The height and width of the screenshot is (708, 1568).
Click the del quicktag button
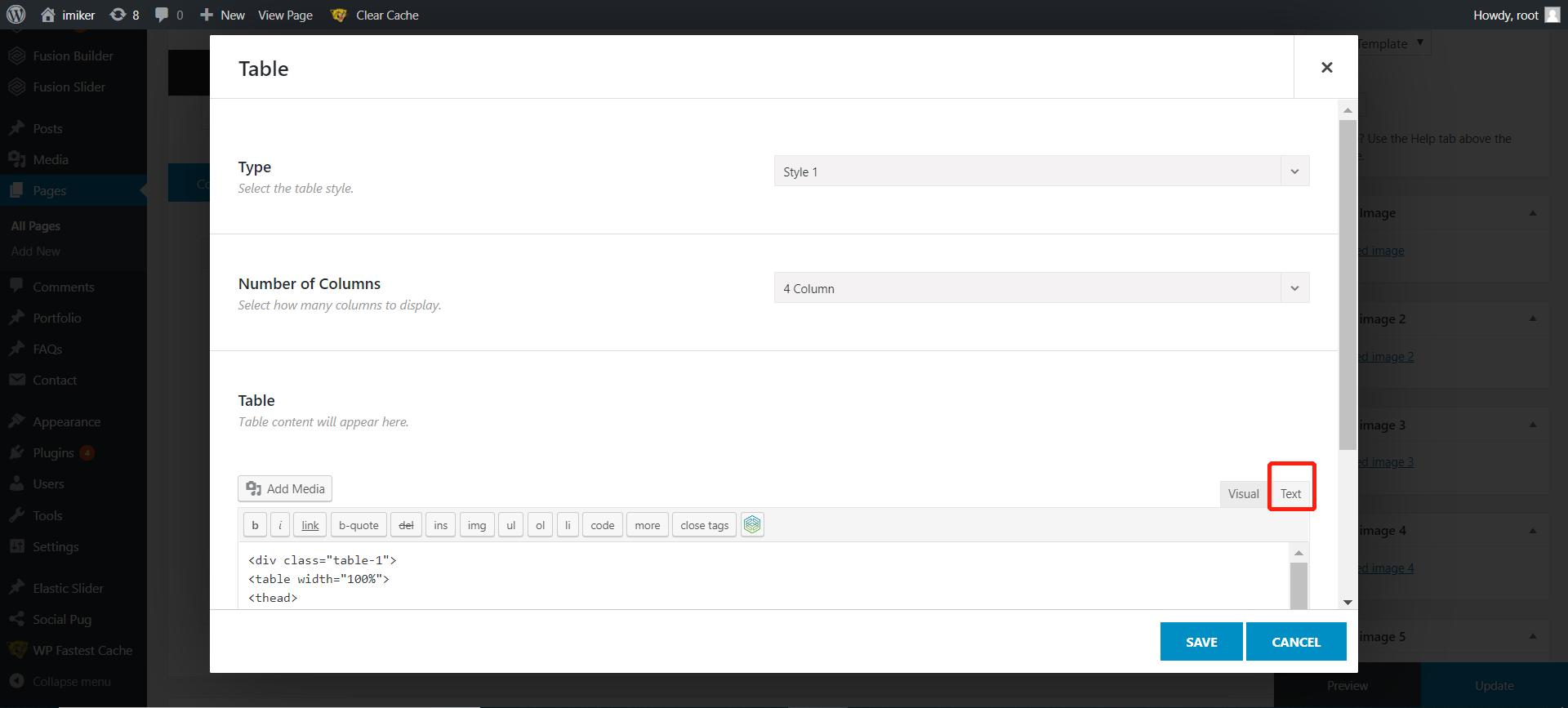pyautogui.click(x=406, y=525)
